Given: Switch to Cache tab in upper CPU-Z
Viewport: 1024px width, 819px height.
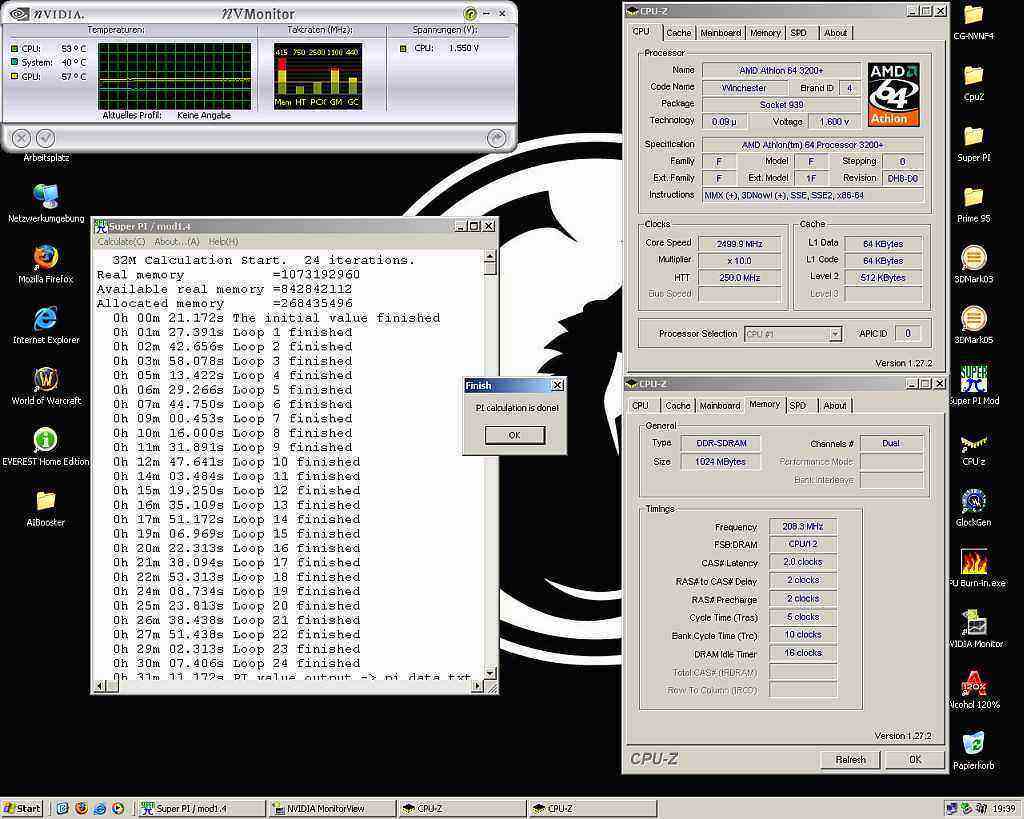Looking at the screenshot, I should coord(678,33).
